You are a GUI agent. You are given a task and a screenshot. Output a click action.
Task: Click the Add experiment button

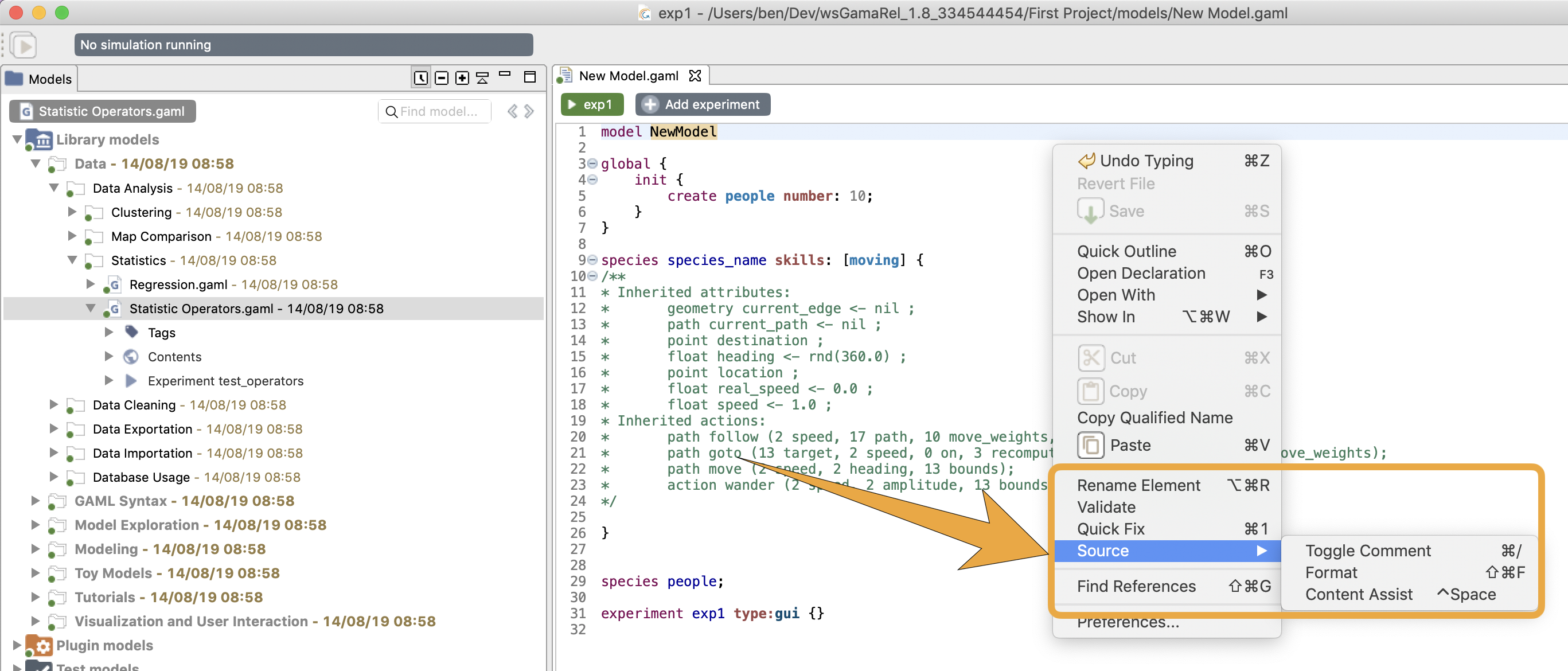703,104
